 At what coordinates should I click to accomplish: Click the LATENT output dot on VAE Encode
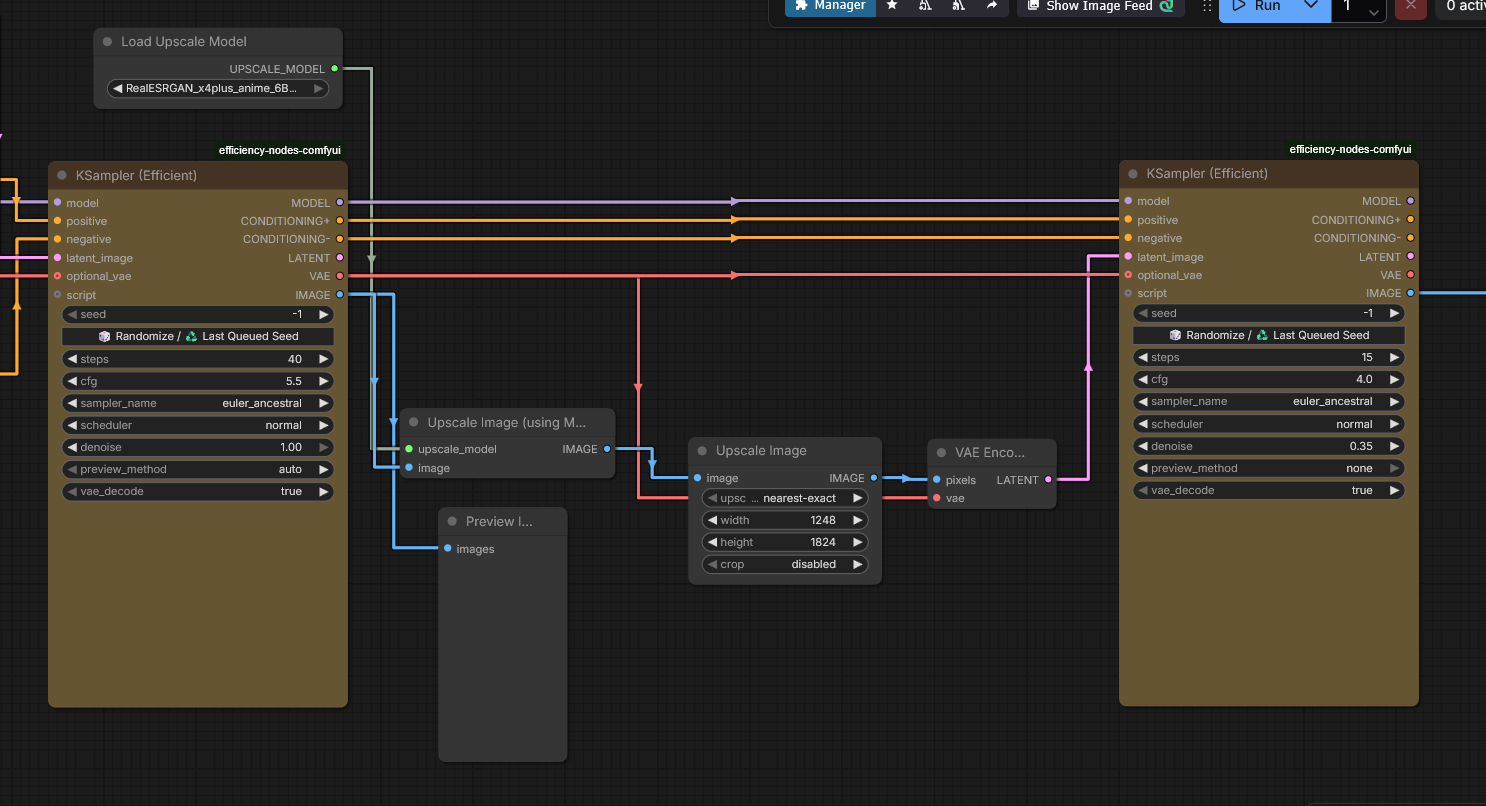(x=1048, y=480)
